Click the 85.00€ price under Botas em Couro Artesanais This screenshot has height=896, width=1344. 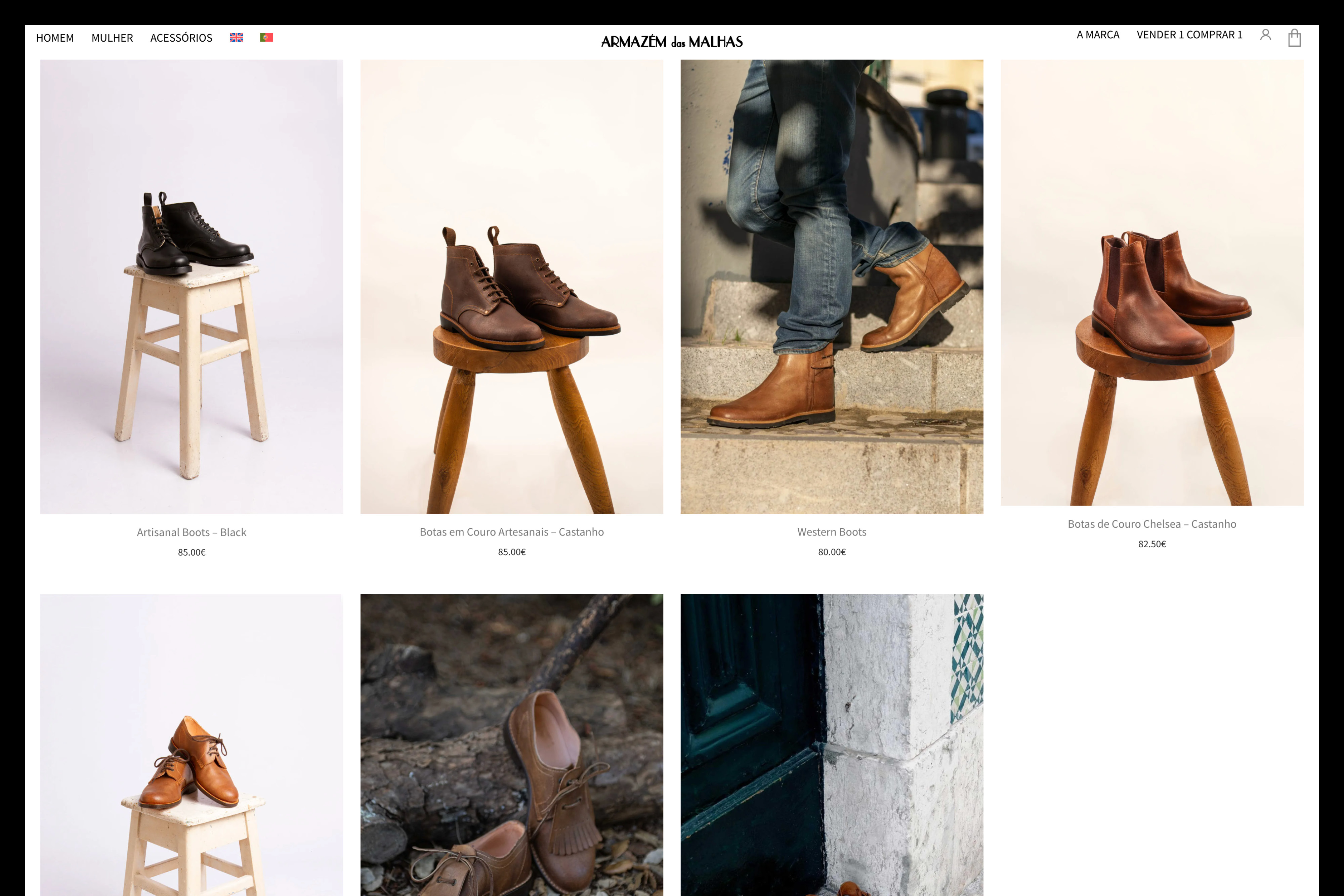tap(511, 552)
